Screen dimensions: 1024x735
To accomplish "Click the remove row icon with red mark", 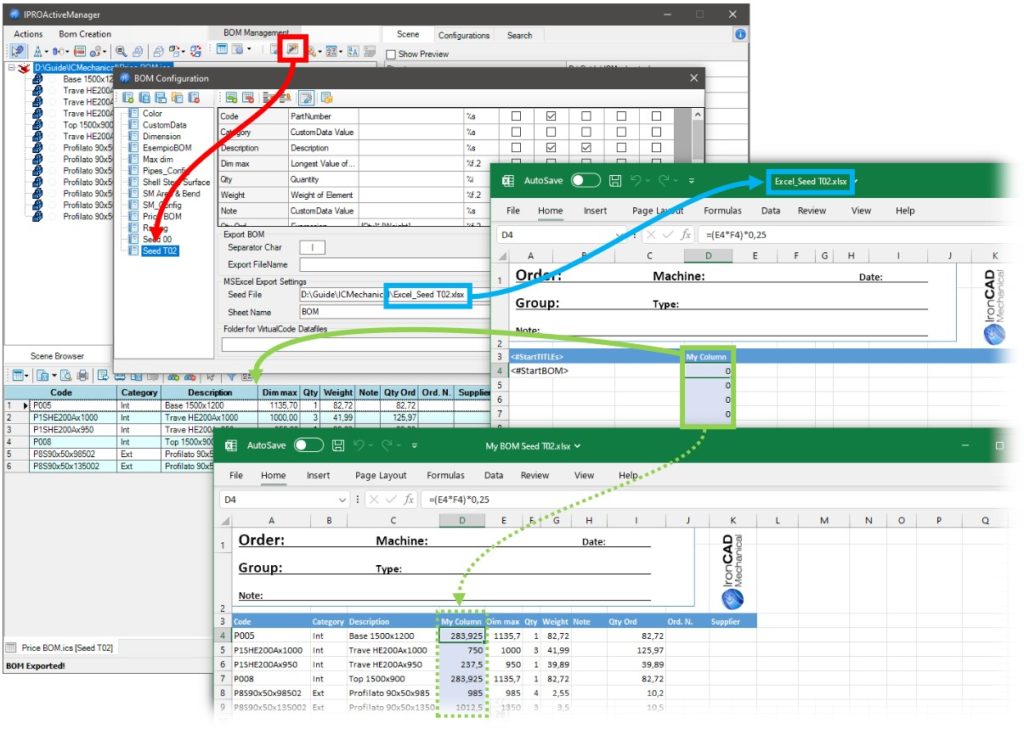I will click(x=248, y=97).
